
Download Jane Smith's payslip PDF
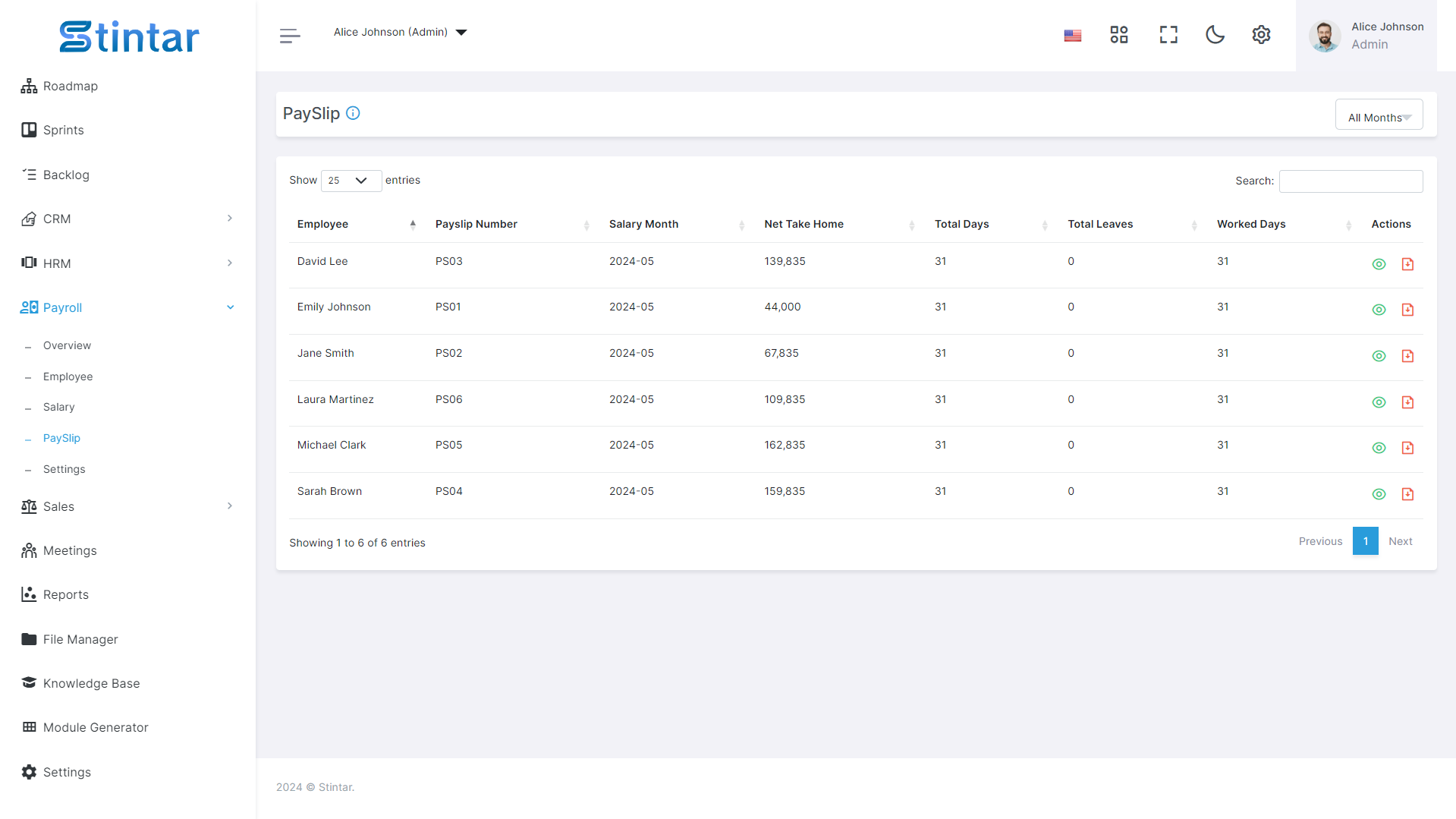click(x=1407, y=356)
